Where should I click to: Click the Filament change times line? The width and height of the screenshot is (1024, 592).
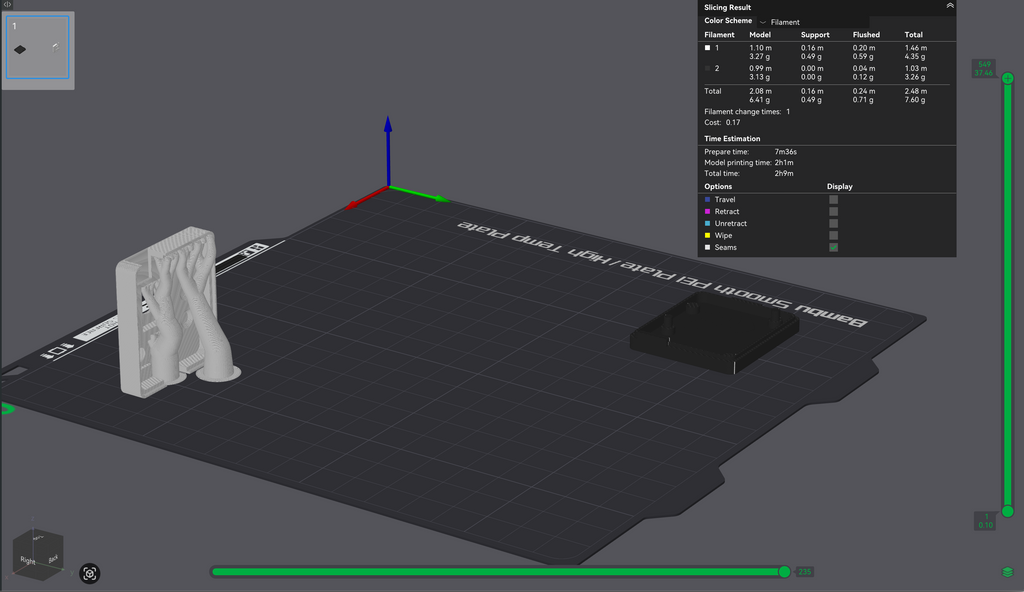(747, 112)
